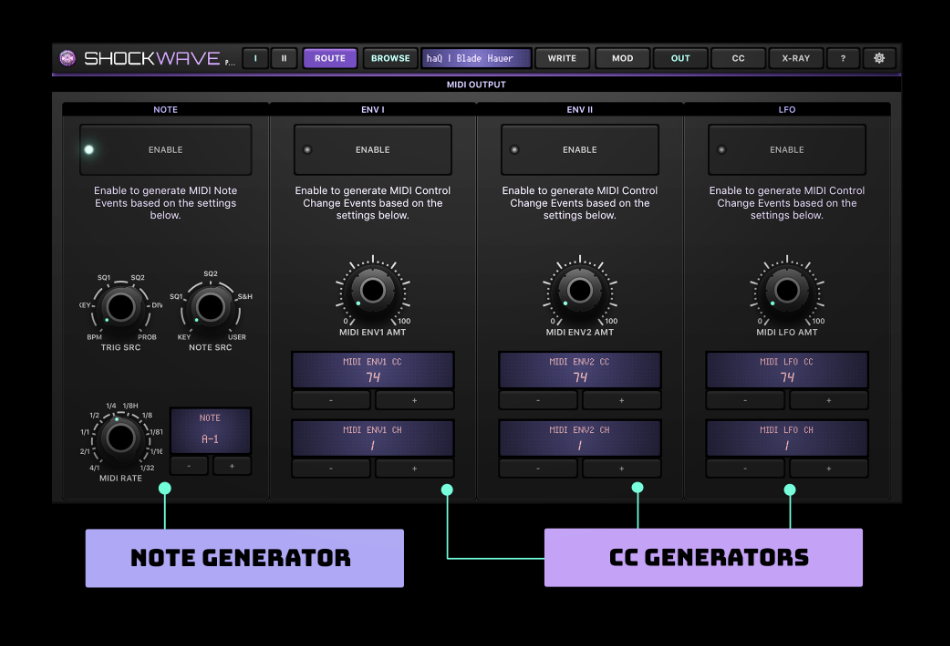This screenshot has height=646, width=950.
Task: Open the BROWSE tab
Action: click(390, 58)
